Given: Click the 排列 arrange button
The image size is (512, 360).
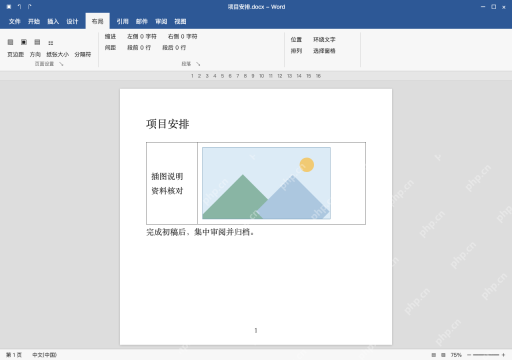Looking at the screenshot, I should click(296, 51).
